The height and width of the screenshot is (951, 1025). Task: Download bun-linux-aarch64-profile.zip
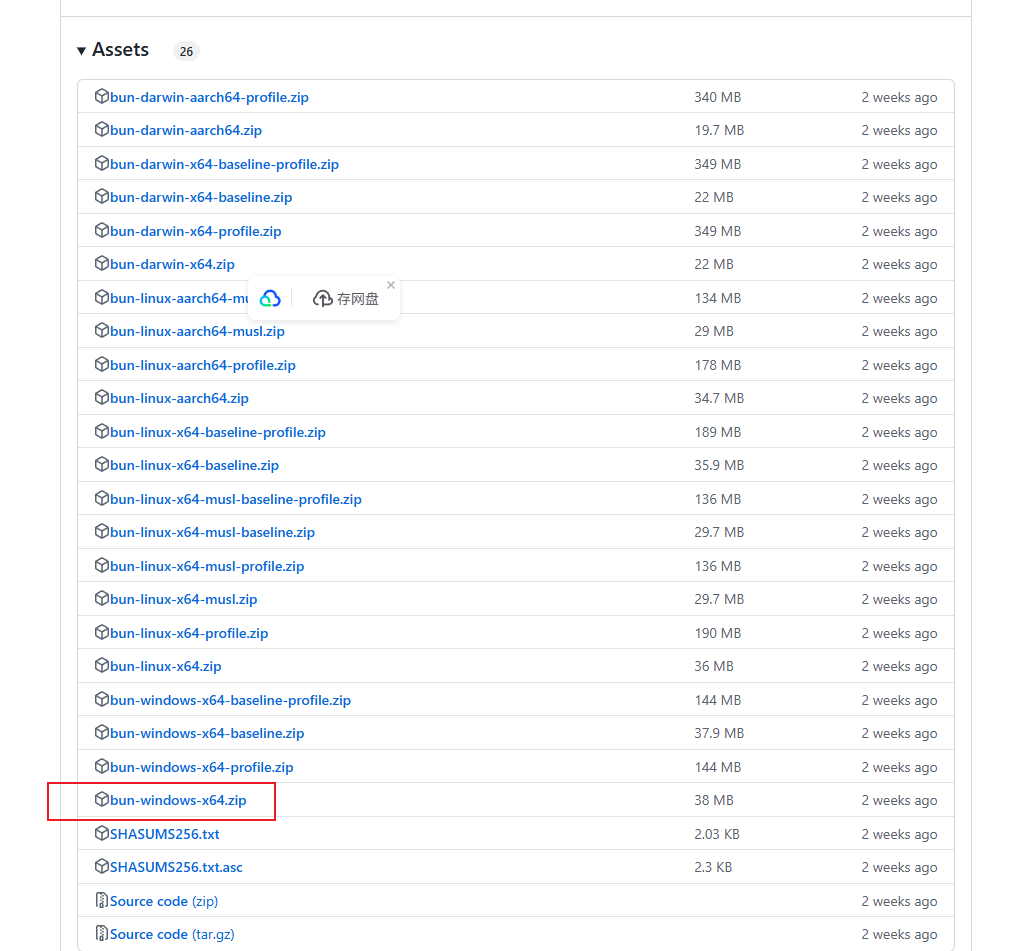[203, 365]
